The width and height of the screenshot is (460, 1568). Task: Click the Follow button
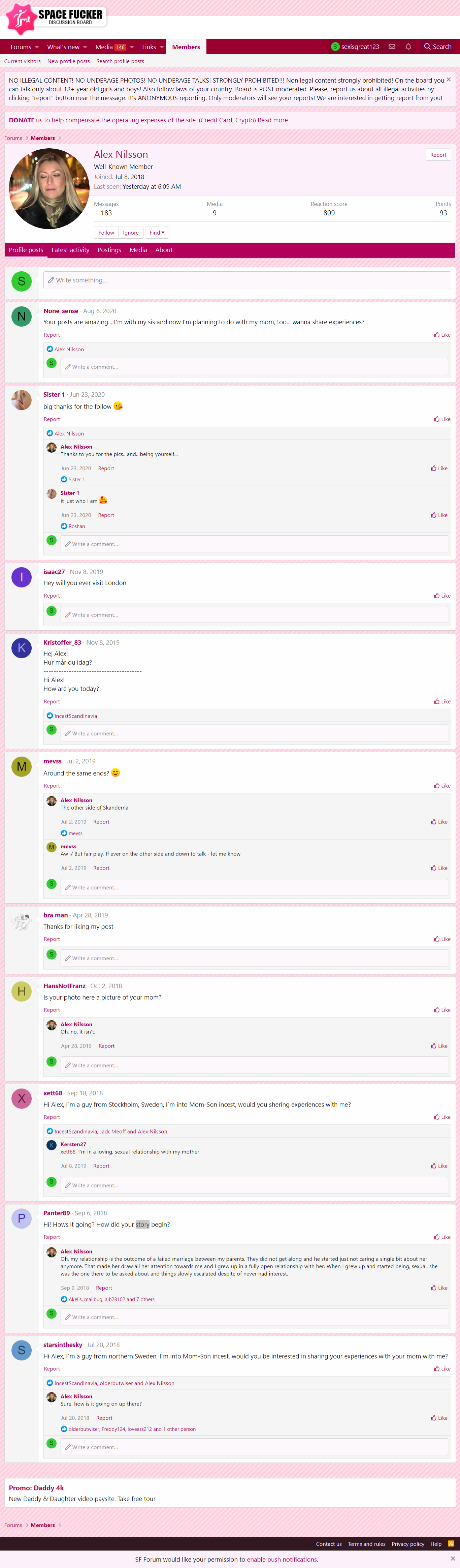(x=106, y=233)
